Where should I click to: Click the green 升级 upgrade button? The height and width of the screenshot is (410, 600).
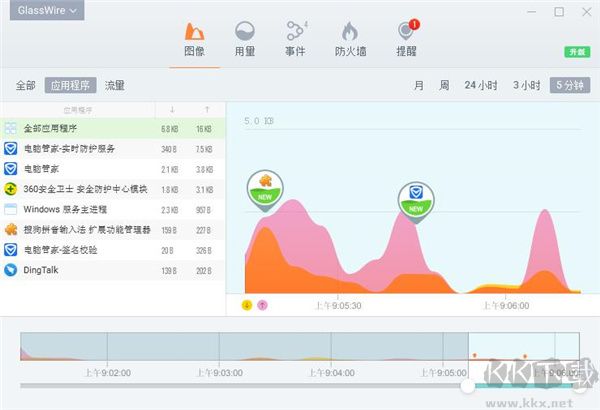(576, 52)
